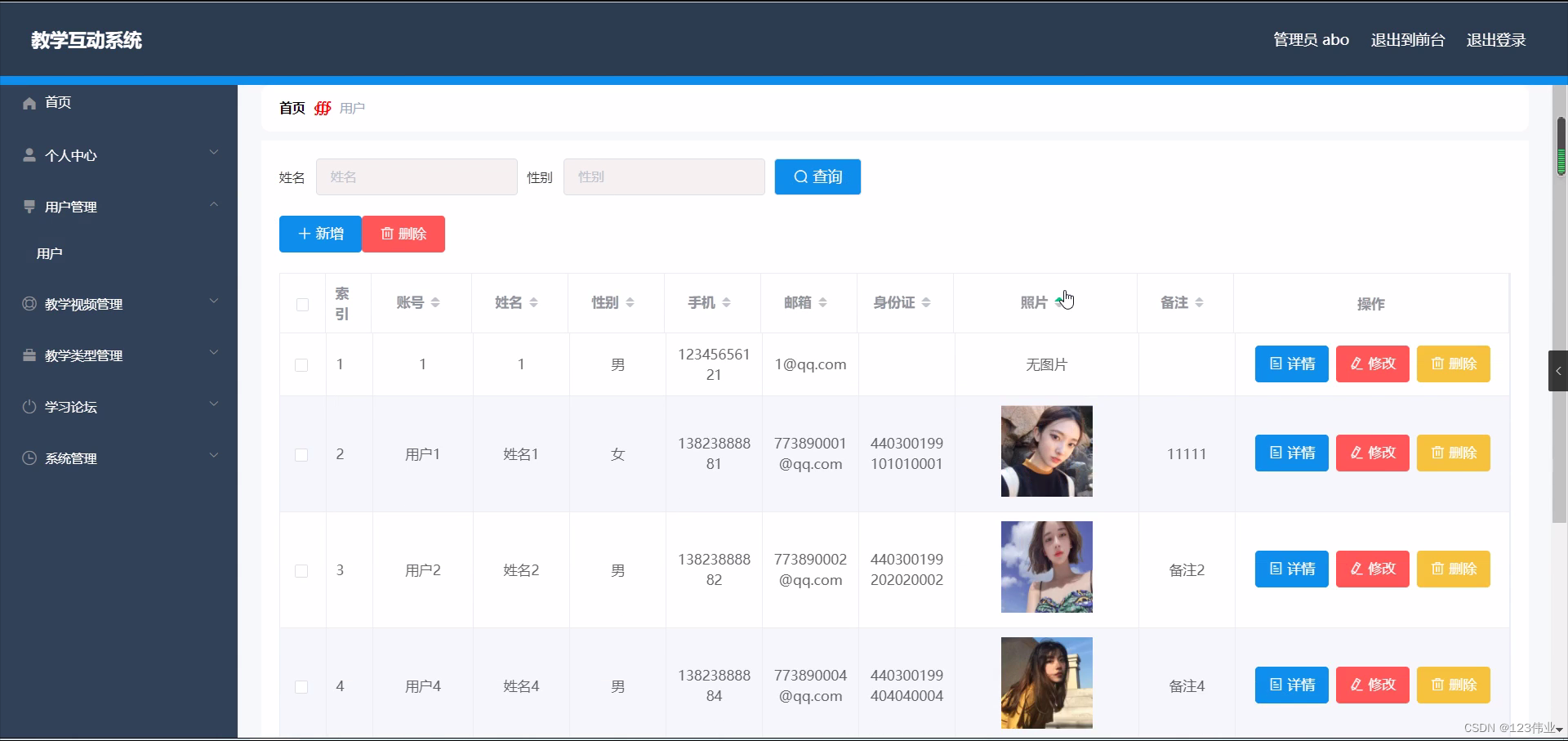Open 退出到前台 in top navigation

pyautogui.click(x=1407, y=39)
